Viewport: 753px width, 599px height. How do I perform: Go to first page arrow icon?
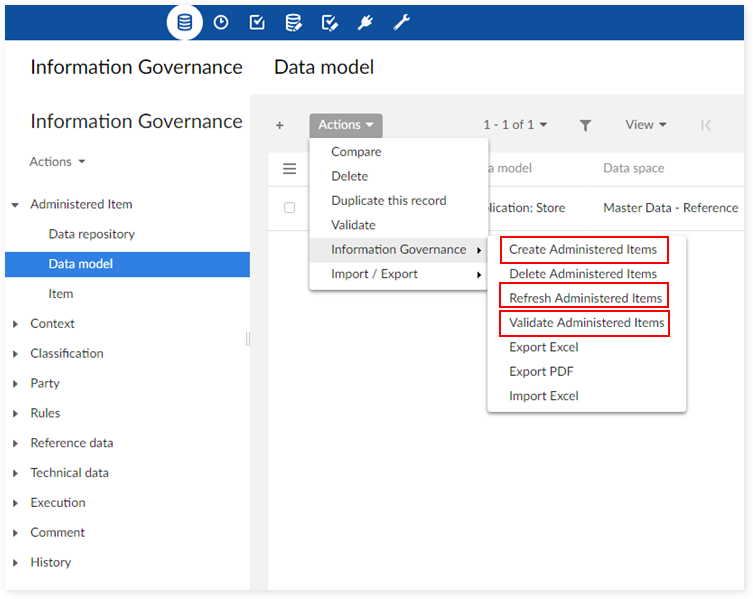pos(706,125)
